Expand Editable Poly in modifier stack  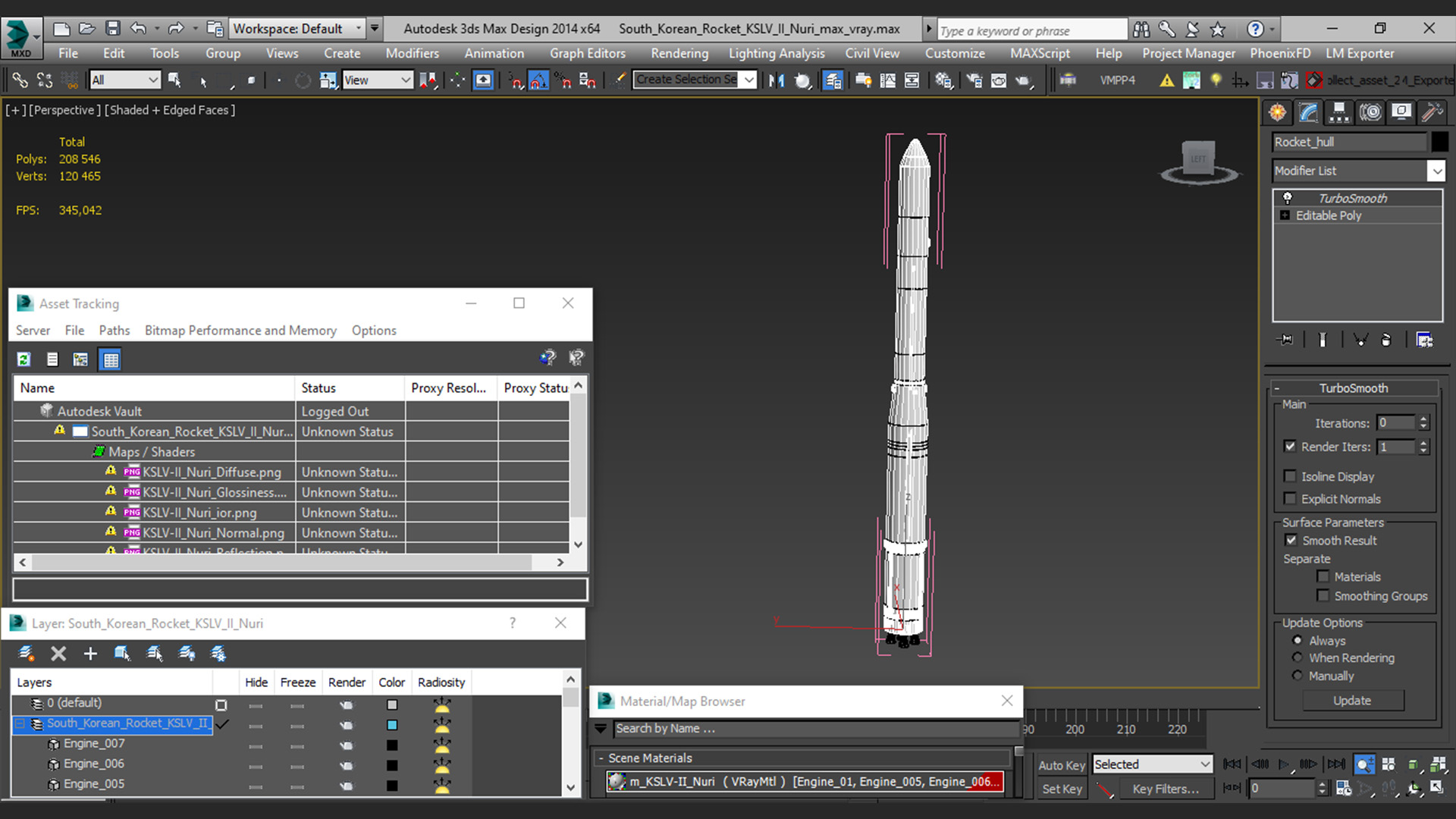tap(1285, 215)
